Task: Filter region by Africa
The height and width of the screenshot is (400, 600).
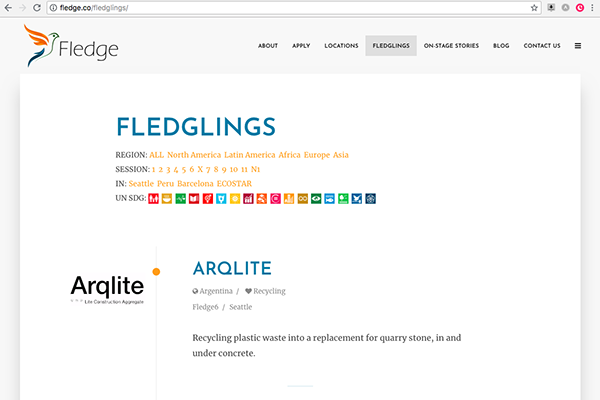Action: [x=289, y=155]
